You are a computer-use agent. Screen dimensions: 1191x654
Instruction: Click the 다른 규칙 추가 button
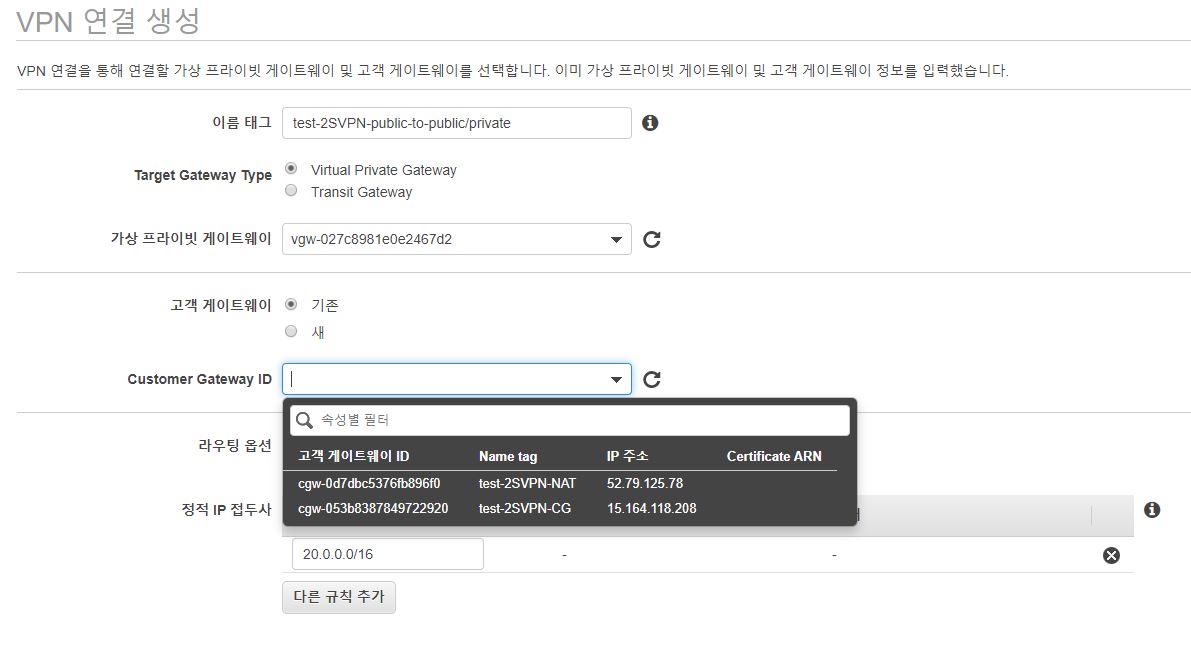click(339, 597)
